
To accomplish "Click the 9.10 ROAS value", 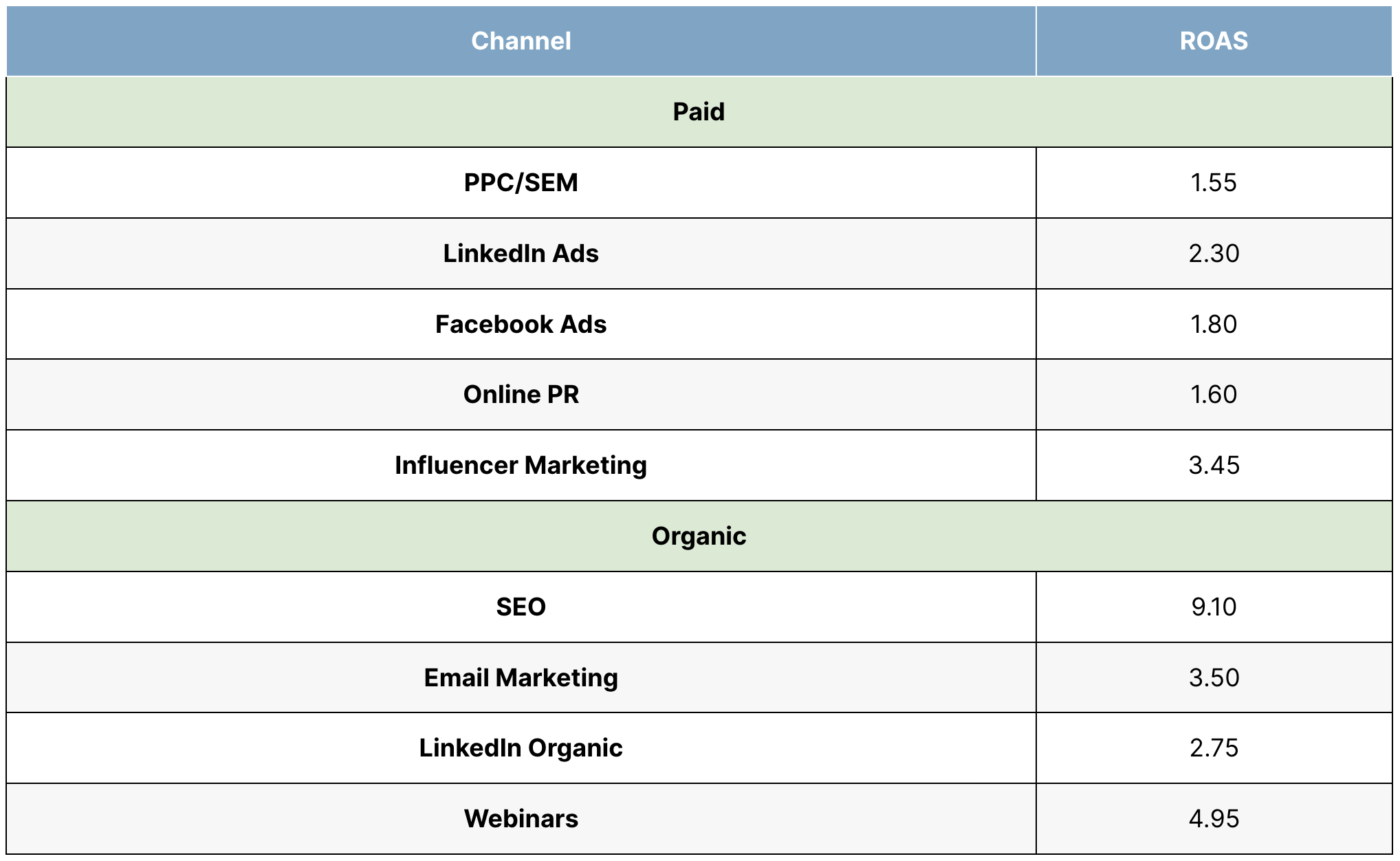I will 1214,607.
